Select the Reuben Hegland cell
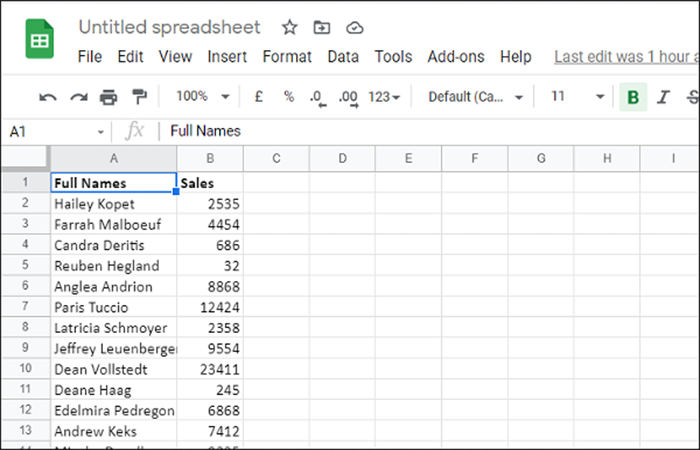This screenshot has height=450, width=700. (114, 266)
